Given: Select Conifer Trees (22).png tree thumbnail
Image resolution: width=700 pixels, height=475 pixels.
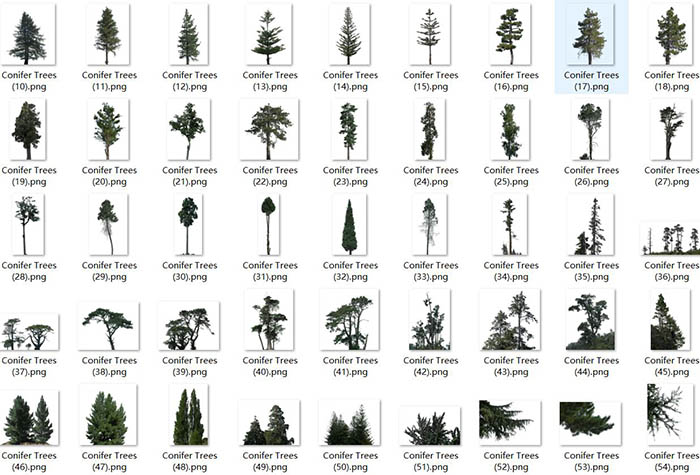Looking at the screenshot, I should pos(268,130).
